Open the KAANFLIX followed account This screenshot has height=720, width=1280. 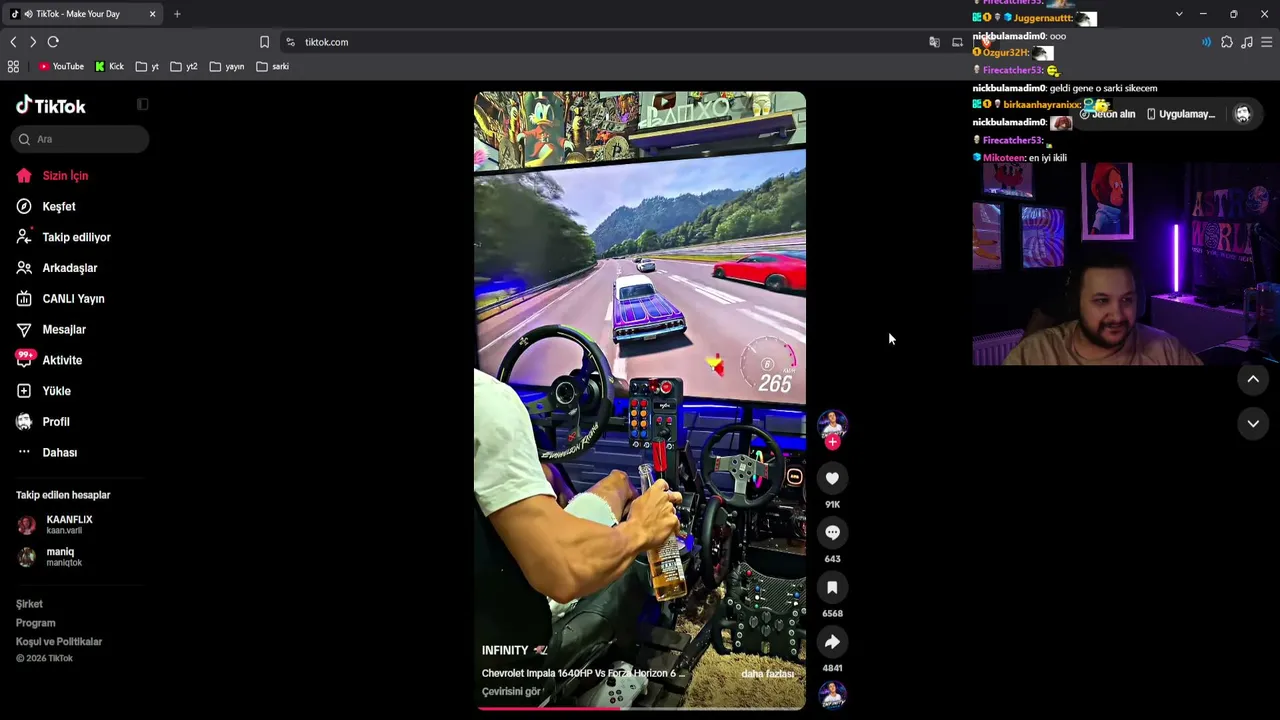[55, 525]
